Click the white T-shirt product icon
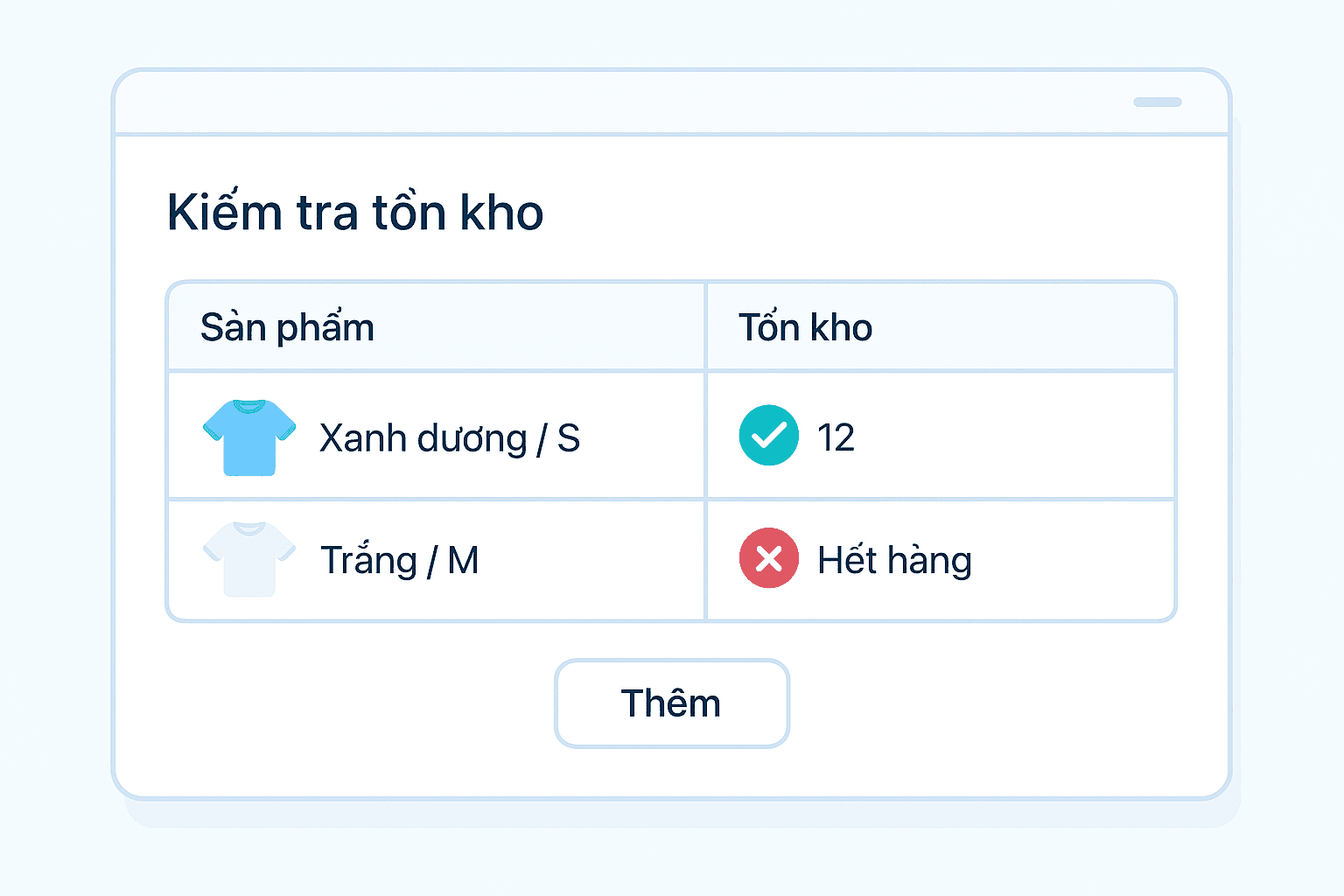Viewport: 1344px width, 896px height. pos(249,559)
